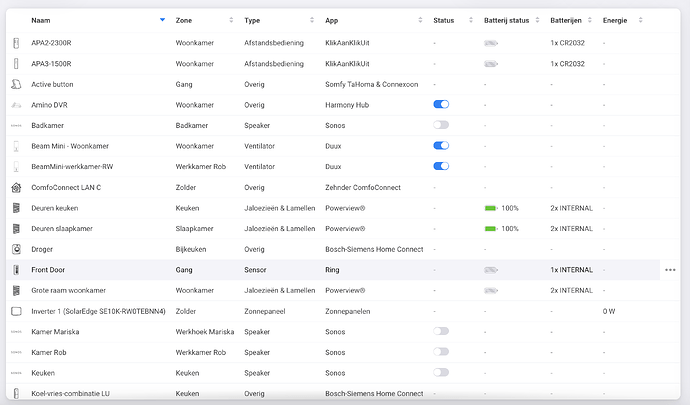
Task: Enable the Kamer Rob speaker switch
Action: coord(441,352)
